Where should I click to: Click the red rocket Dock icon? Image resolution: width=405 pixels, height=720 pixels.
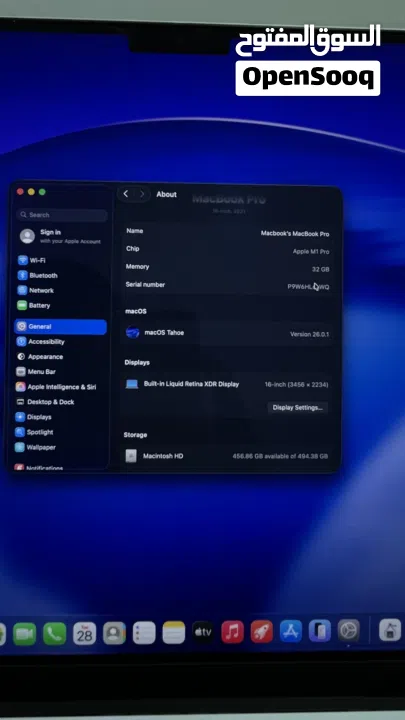(x=262, y=631)
